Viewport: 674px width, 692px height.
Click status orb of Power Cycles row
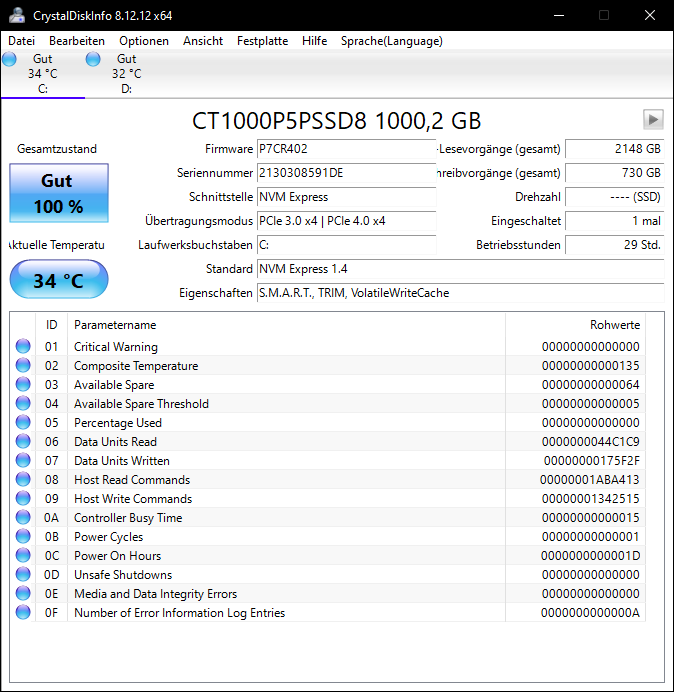(23, 536)
